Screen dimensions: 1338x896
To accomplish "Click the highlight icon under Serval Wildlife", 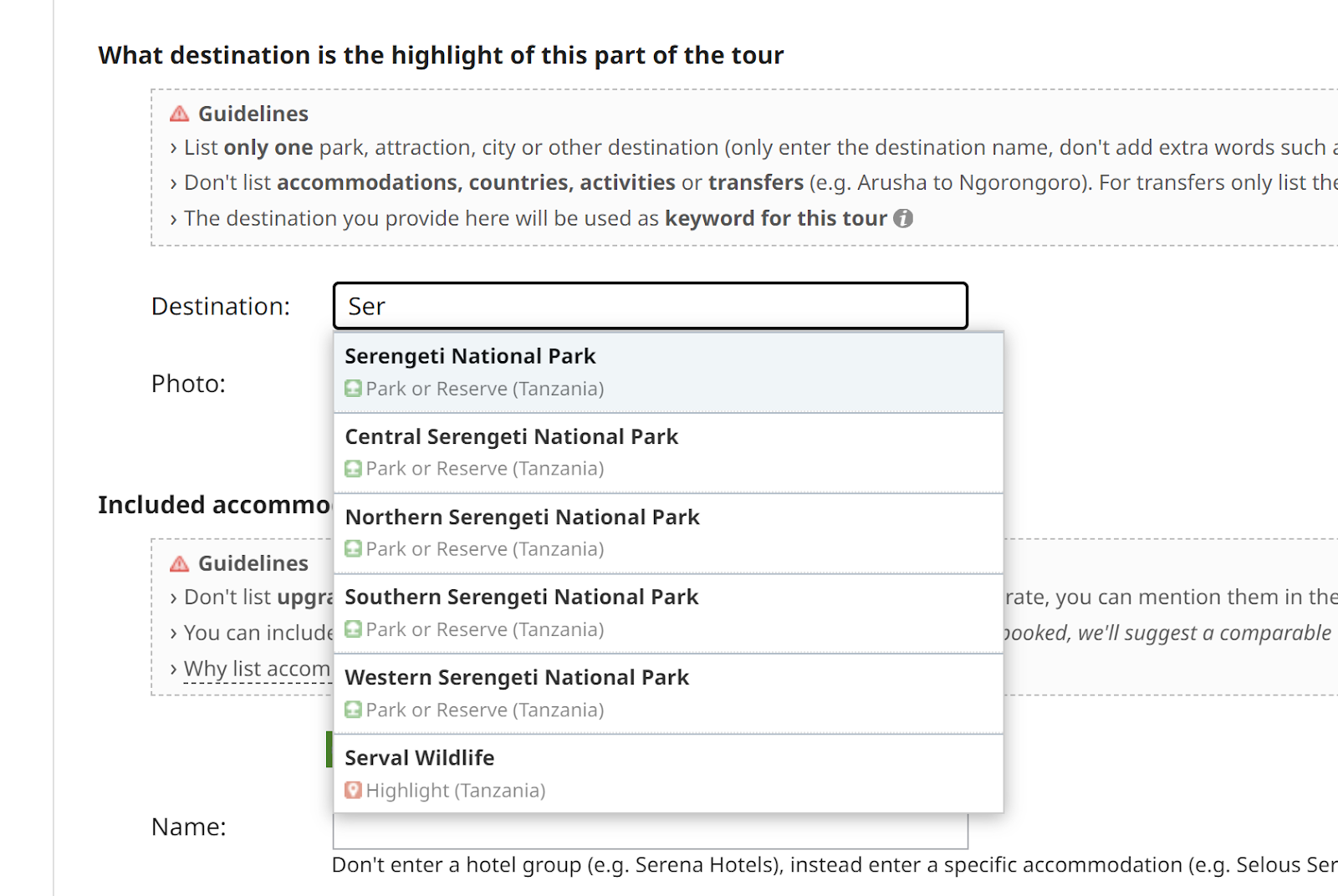I will tap(354, 790).
